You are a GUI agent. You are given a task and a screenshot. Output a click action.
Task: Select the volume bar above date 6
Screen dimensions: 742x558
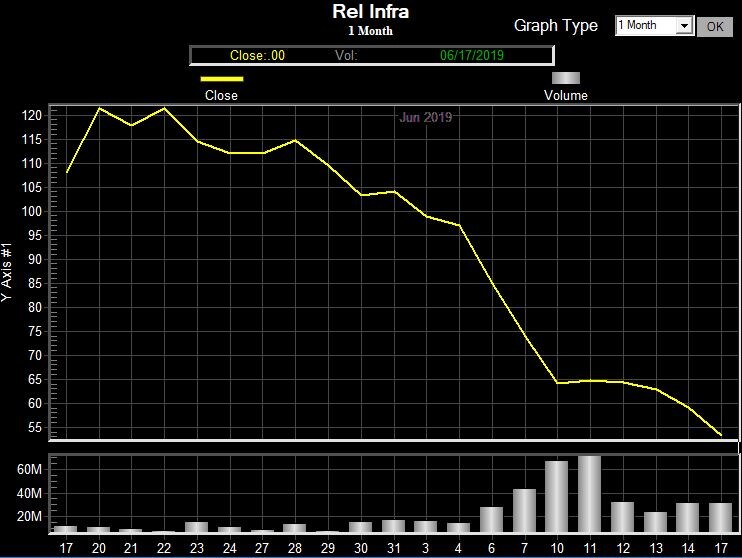coord(491,519)
